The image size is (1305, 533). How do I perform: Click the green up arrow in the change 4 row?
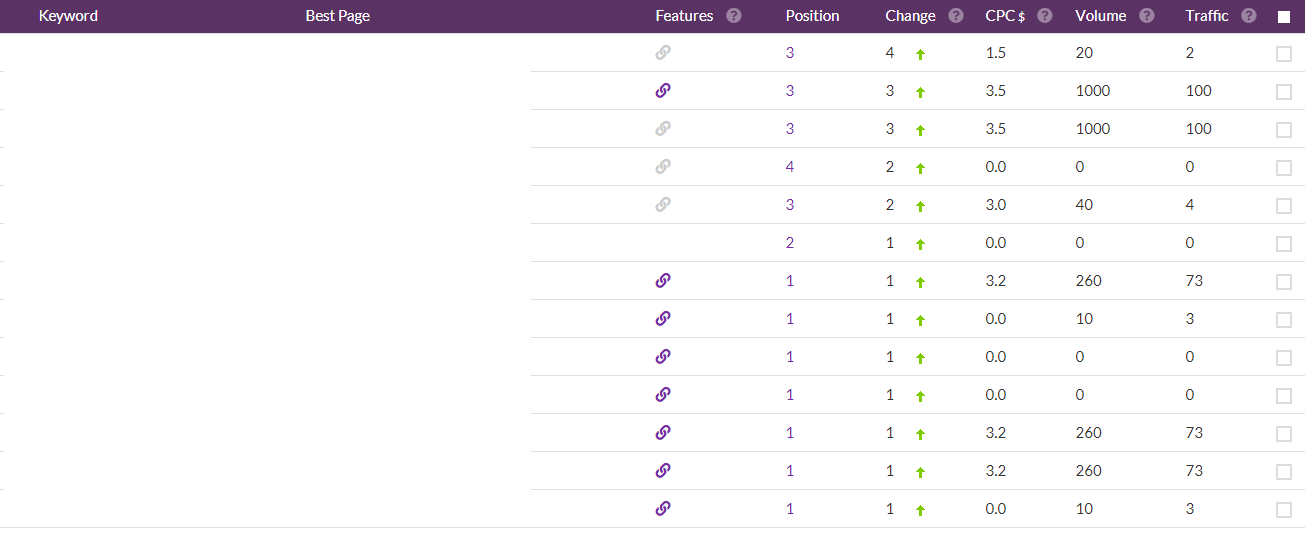pos(921,54)
